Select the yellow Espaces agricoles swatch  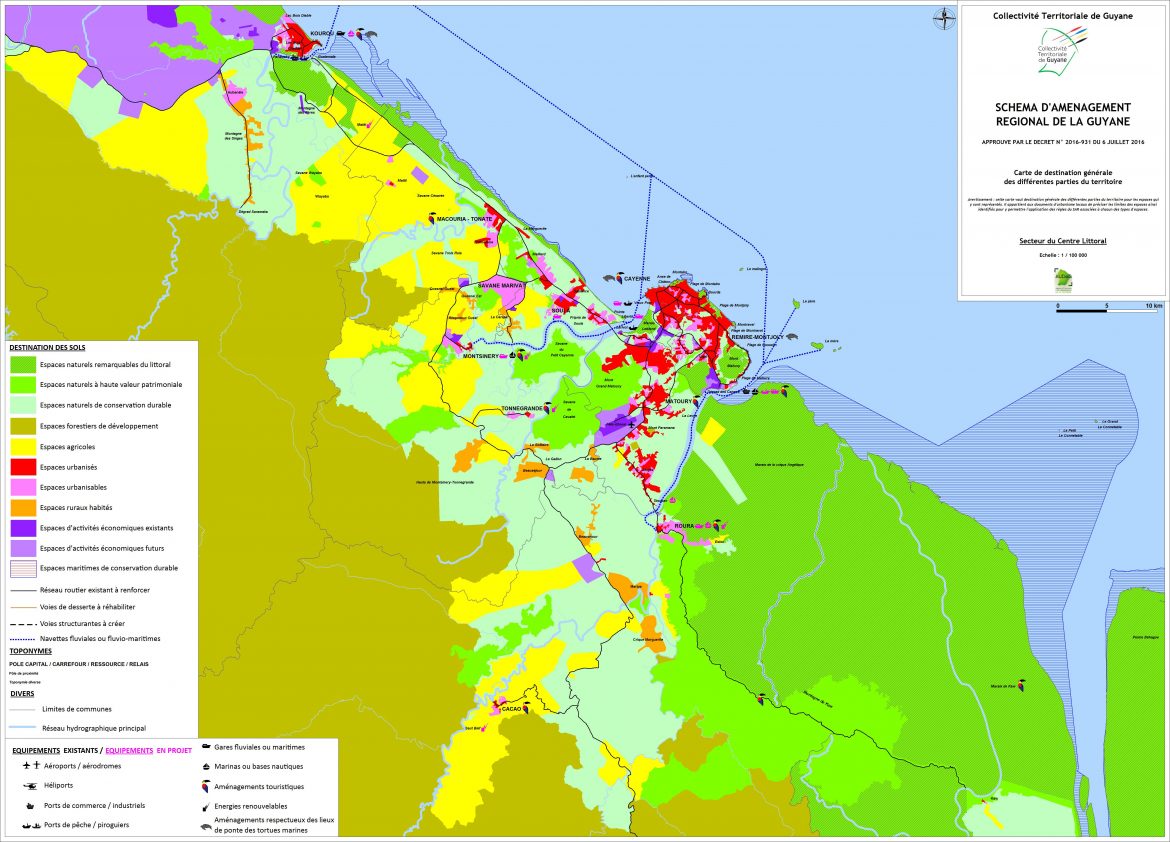pyautogui.click(x=22, y=447)
